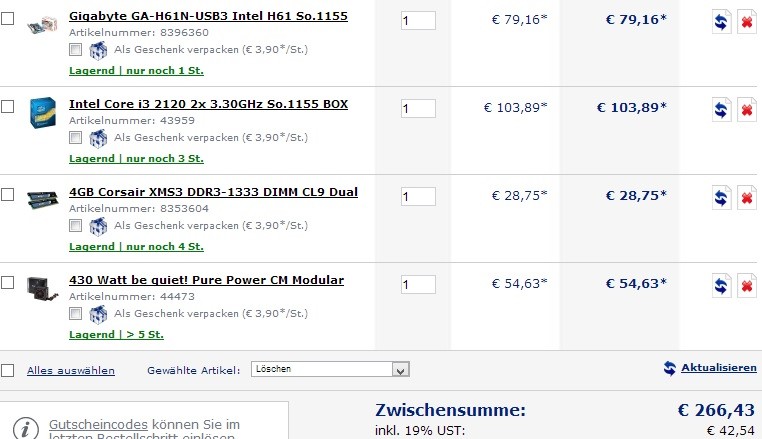Click the Gutscheincodes link
The image size is (762, 439).
click(x=98, y=424)
